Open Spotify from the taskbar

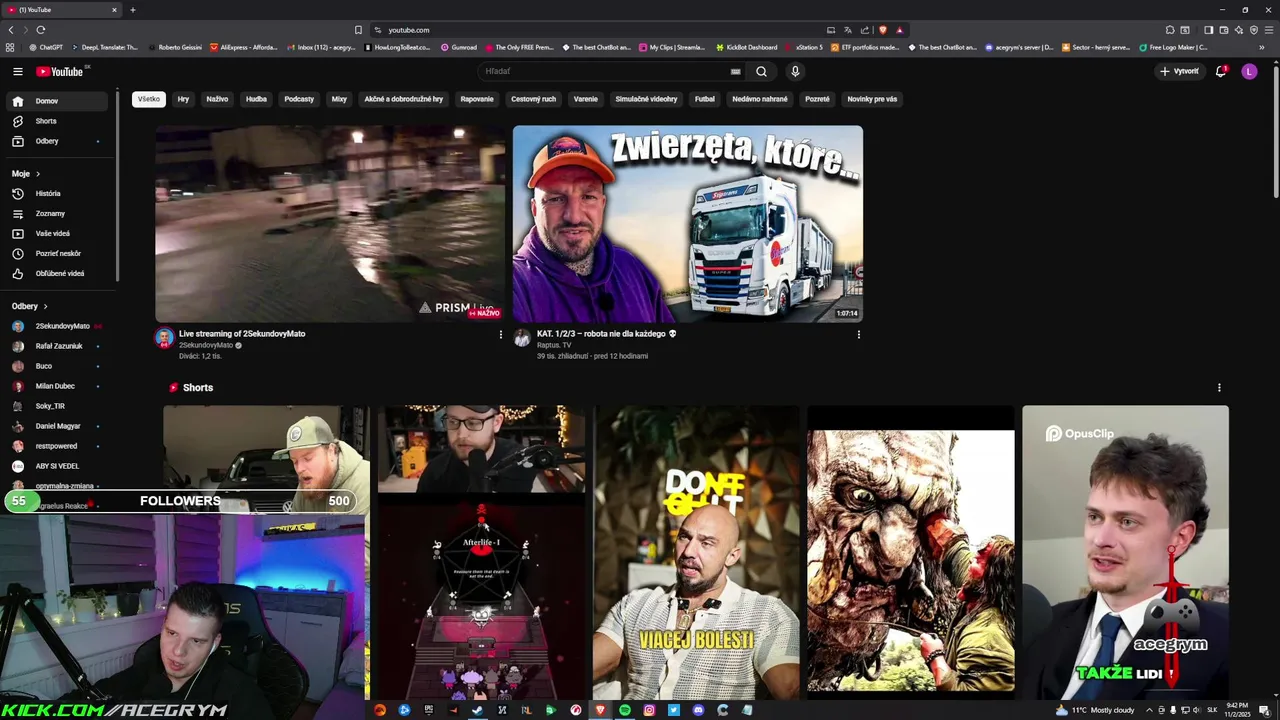(x=625, y=710)
